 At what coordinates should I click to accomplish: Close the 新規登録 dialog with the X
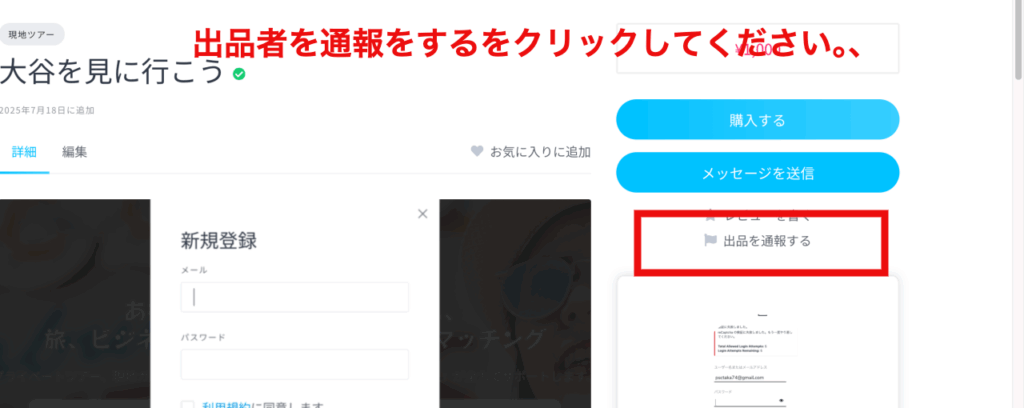point(423,213)
